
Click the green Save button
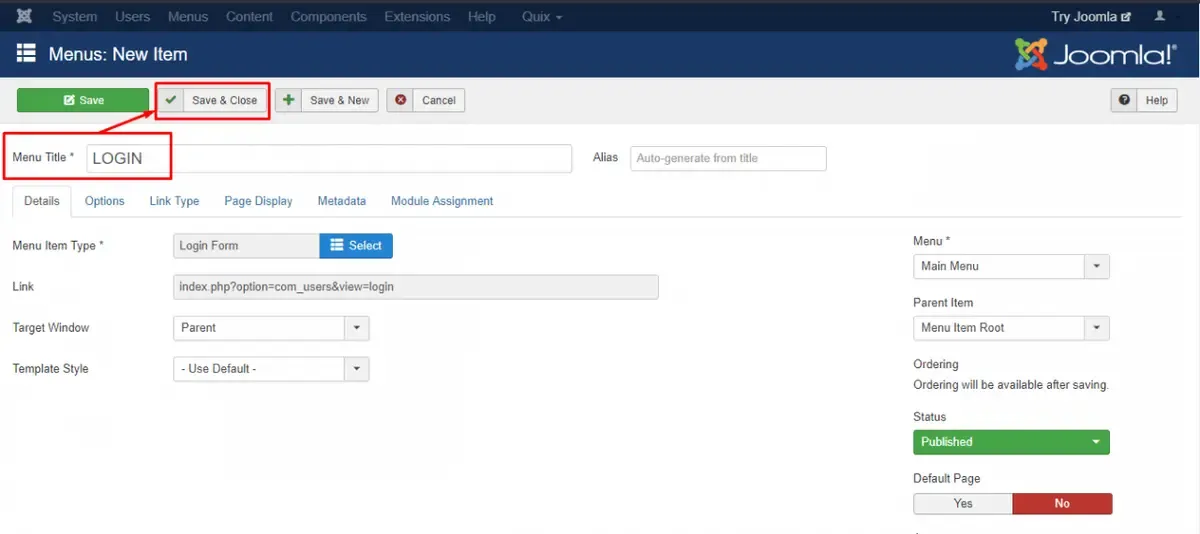[83, 100]
